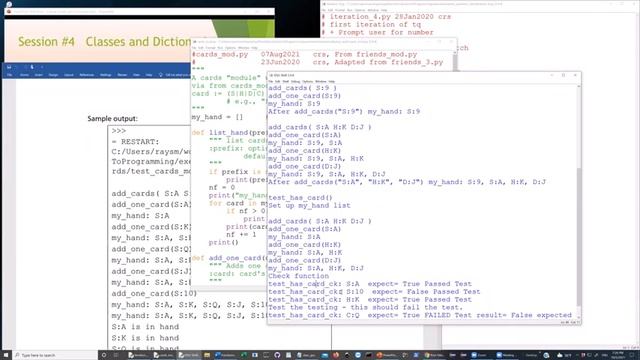Click Touch/Mouse mode icon in Word toolbar
Viewport: 640px width, 360px height.
coord(32,67)
